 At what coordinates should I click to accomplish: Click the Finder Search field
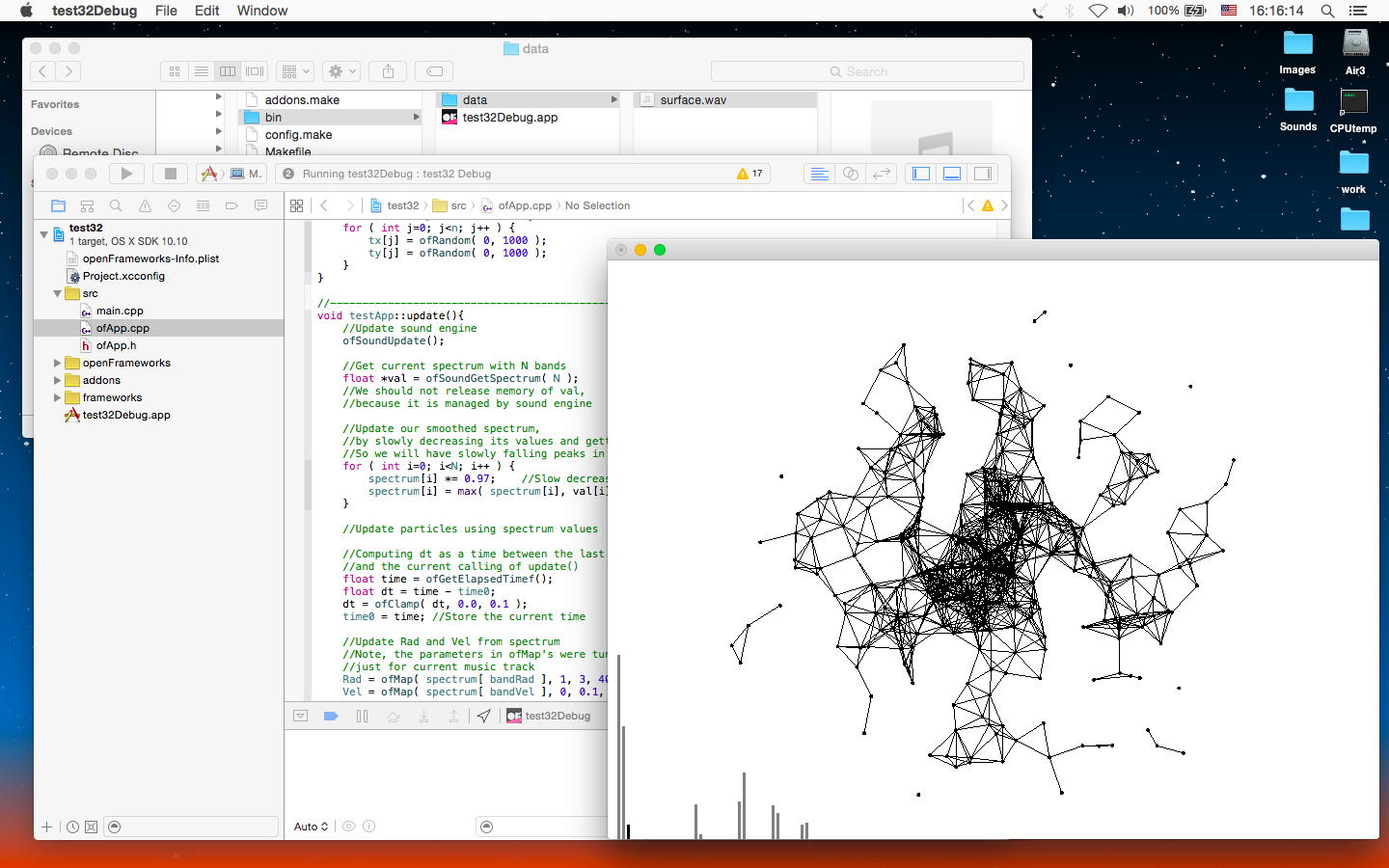point(866,71)
